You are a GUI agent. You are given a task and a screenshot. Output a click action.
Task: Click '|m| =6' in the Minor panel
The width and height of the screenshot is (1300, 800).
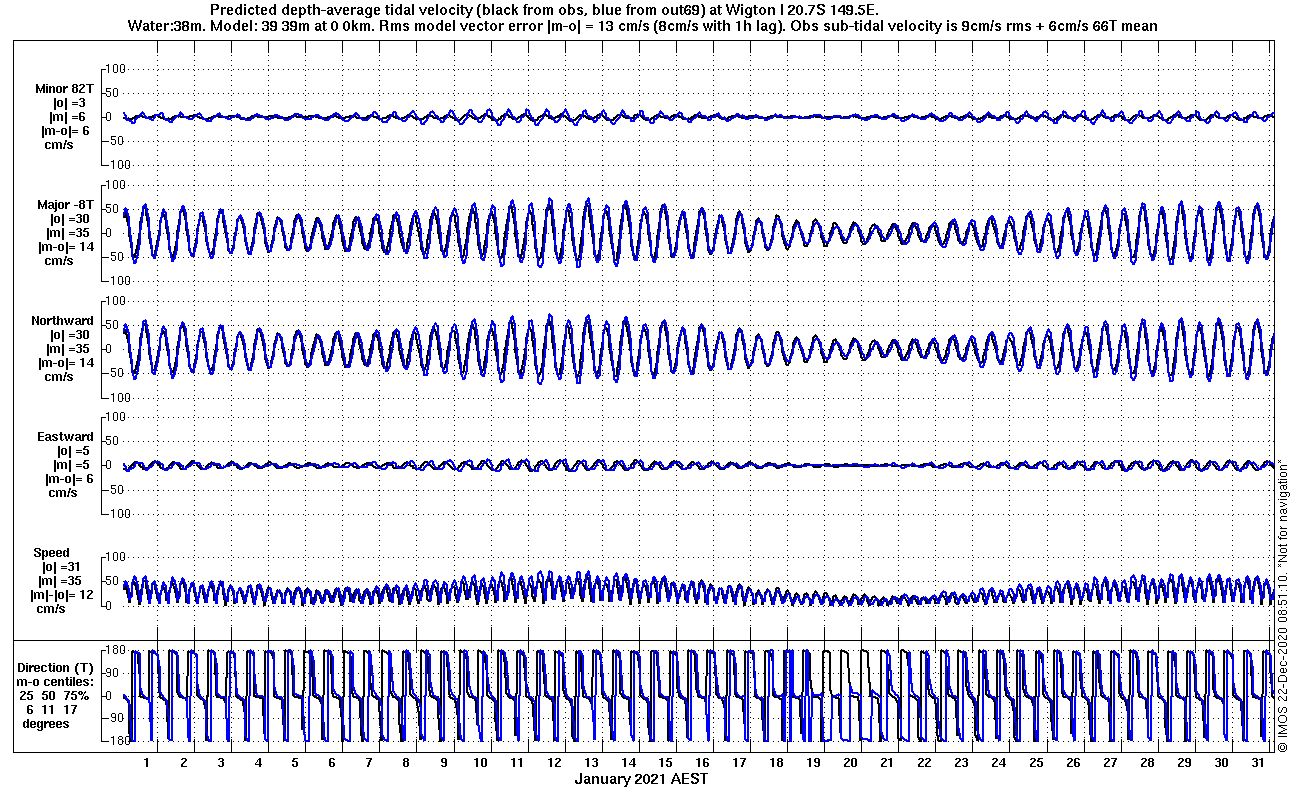pos(70,117)
